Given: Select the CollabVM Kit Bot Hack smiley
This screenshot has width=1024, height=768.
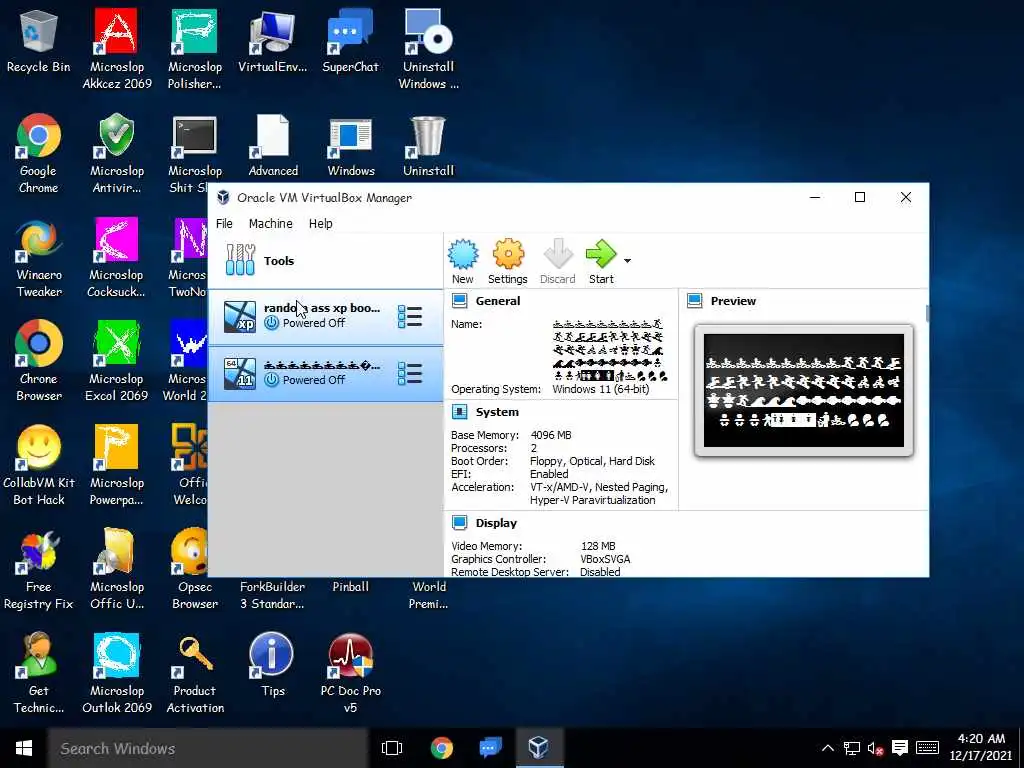Looking at the screenshot, I should tap(39, 465).
